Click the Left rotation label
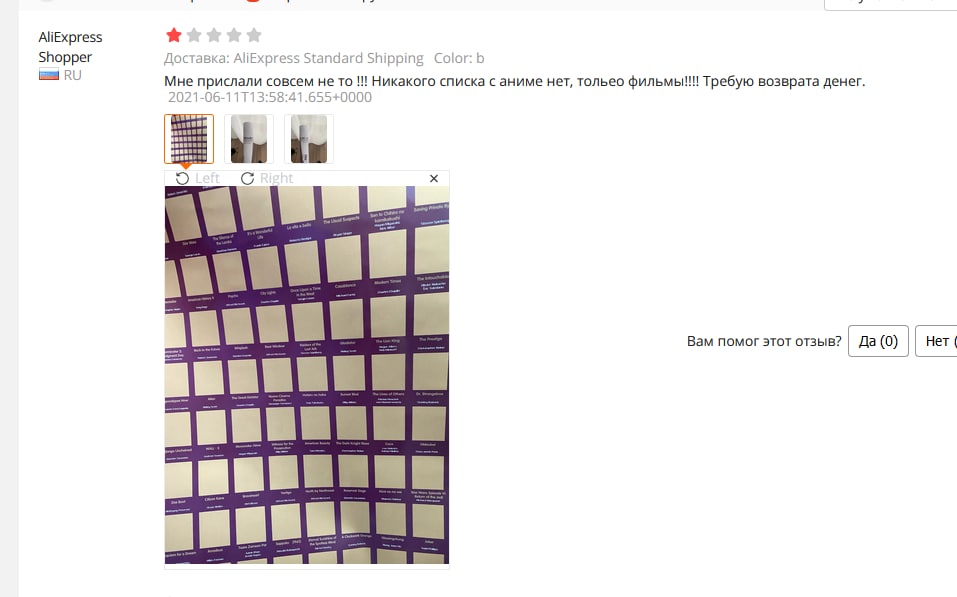The width and height of the screenshot is (957, 597). 208,178
